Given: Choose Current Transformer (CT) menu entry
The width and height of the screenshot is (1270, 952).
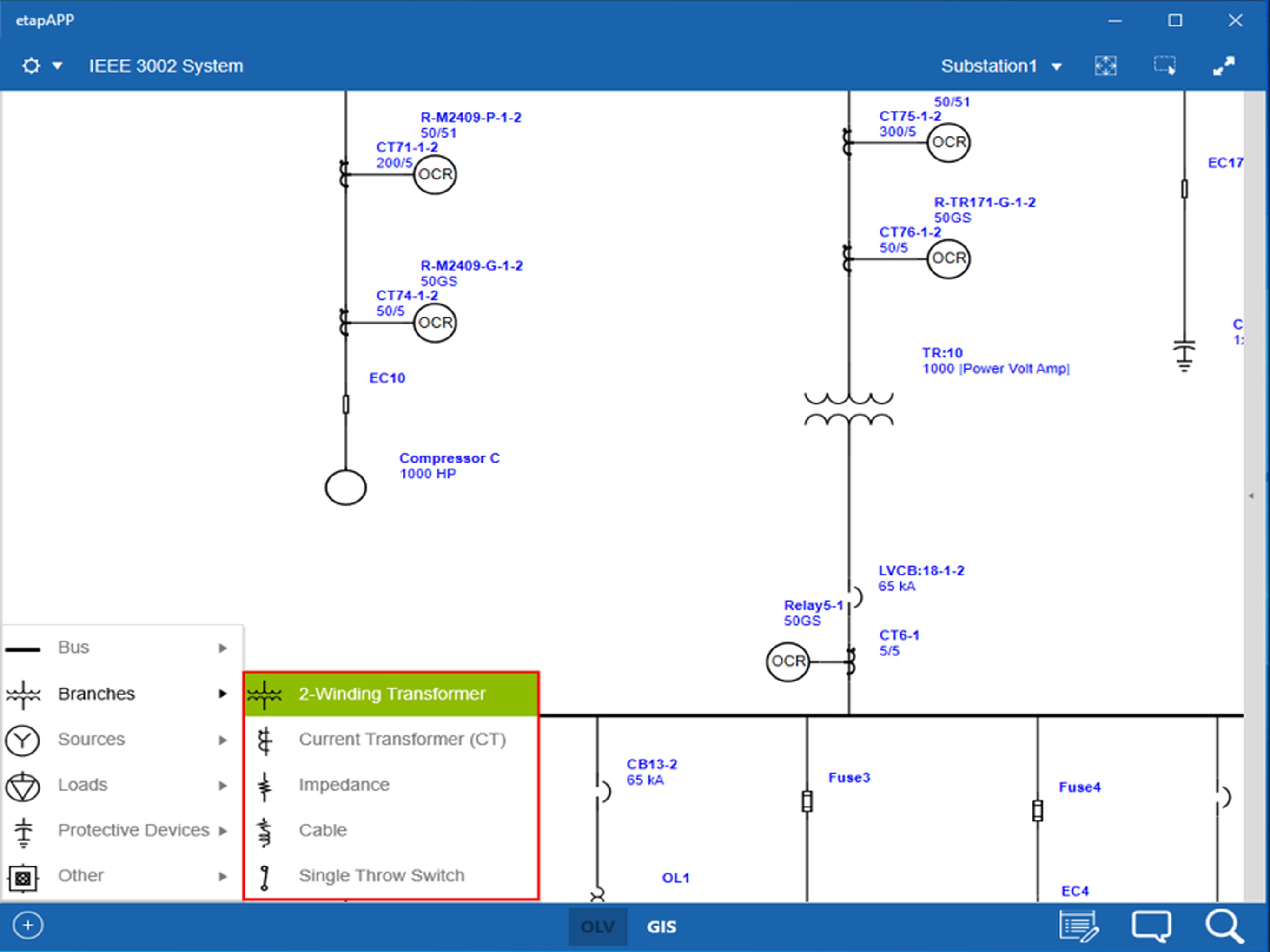Looking at the screenshot, I should [x=401, y=739].
